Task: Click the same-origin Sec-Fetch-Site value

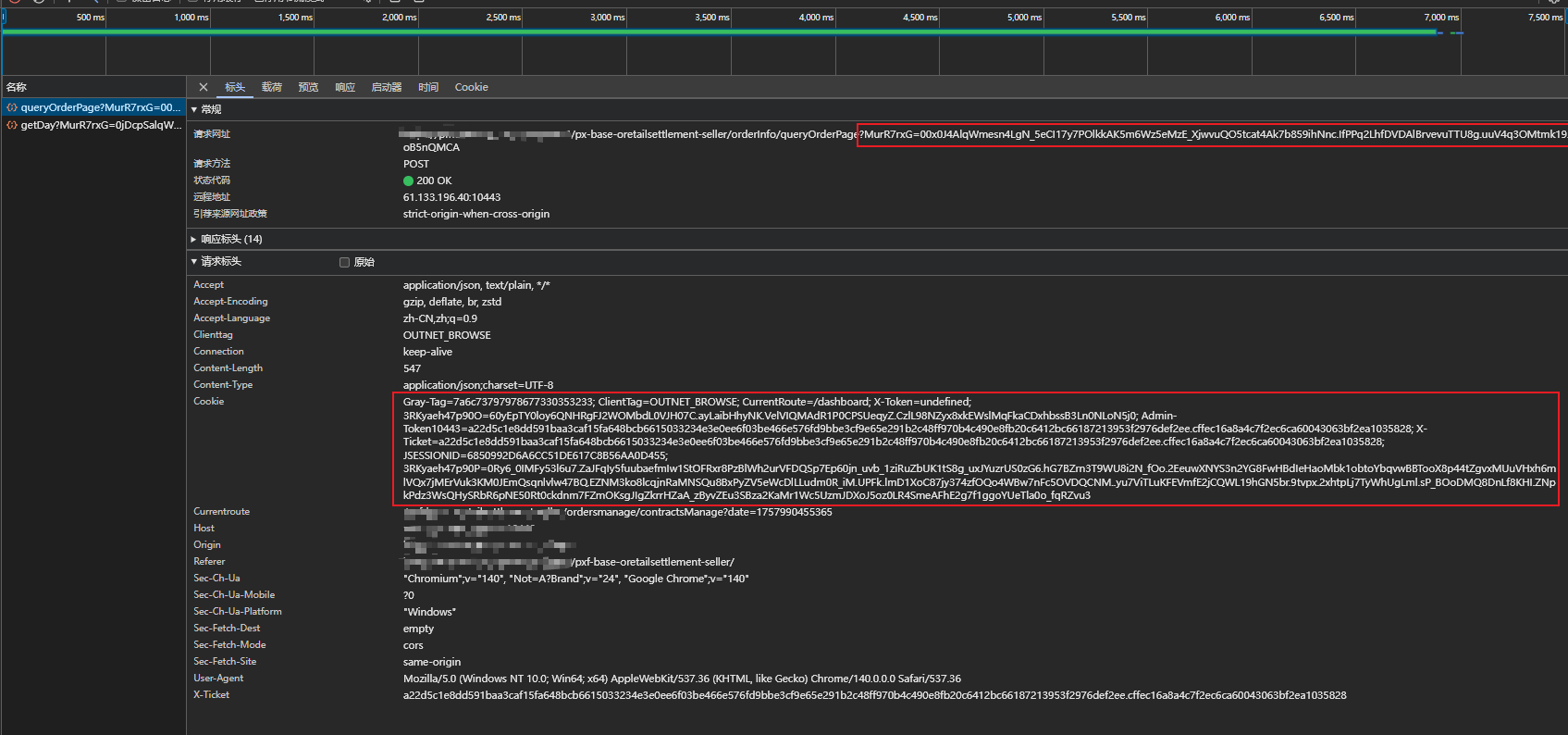Action: (x=432, y=662)
